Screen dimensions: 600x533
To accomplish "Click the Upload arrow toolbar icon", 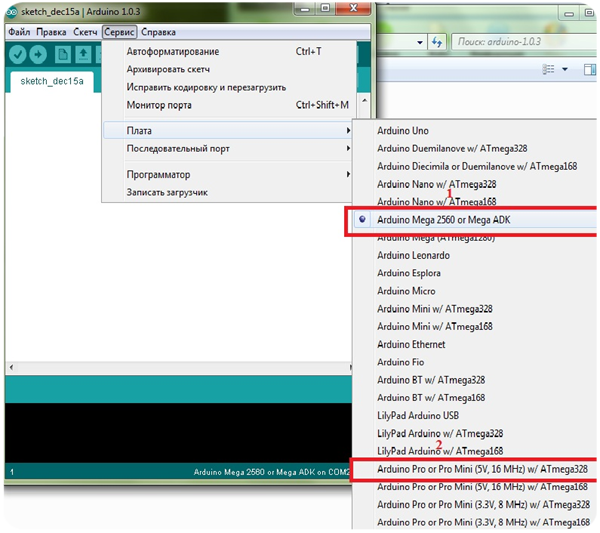I will 38,54.
